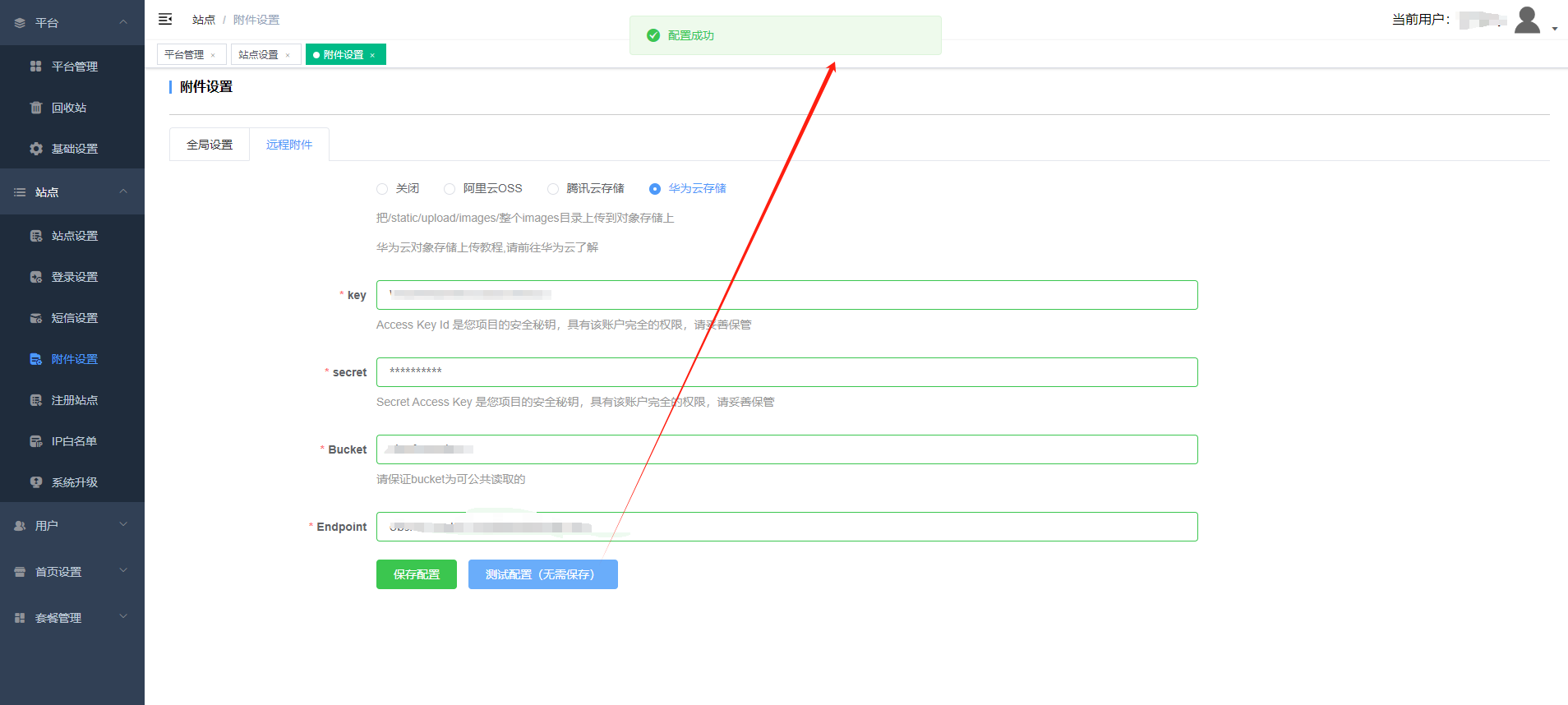This screenshot has width=1568, height=705.
Task: Click the 短信设置 sidebar icon
Action: pyautogui.click(x=35, y=318)
